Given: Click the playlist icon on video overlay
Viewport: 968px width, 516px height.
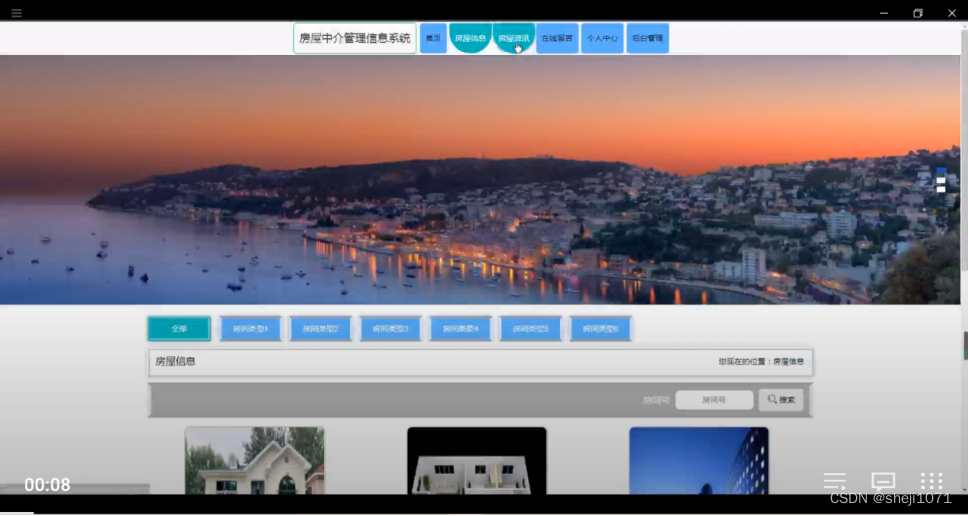Looking at the screenshot, I should 835,482.
